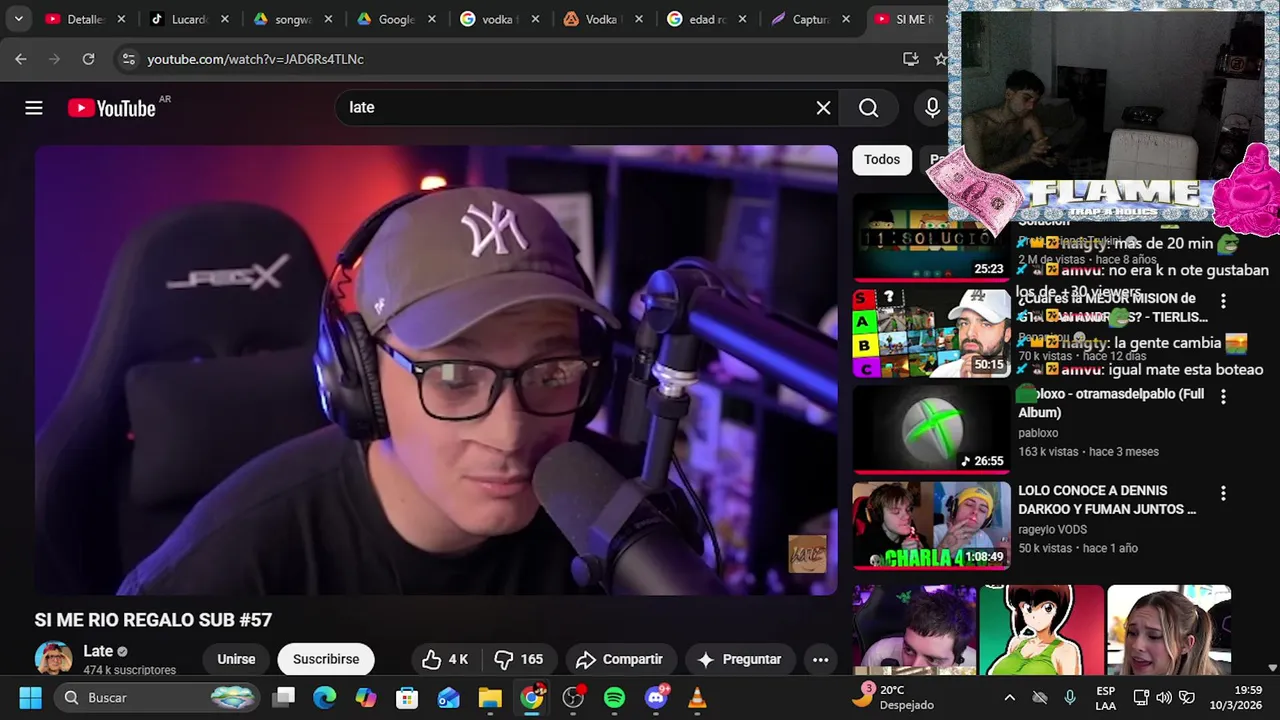Screen dimensions: 1280x720
Task: Switch to the first vodka Google tab
Action: click(498, 19)
